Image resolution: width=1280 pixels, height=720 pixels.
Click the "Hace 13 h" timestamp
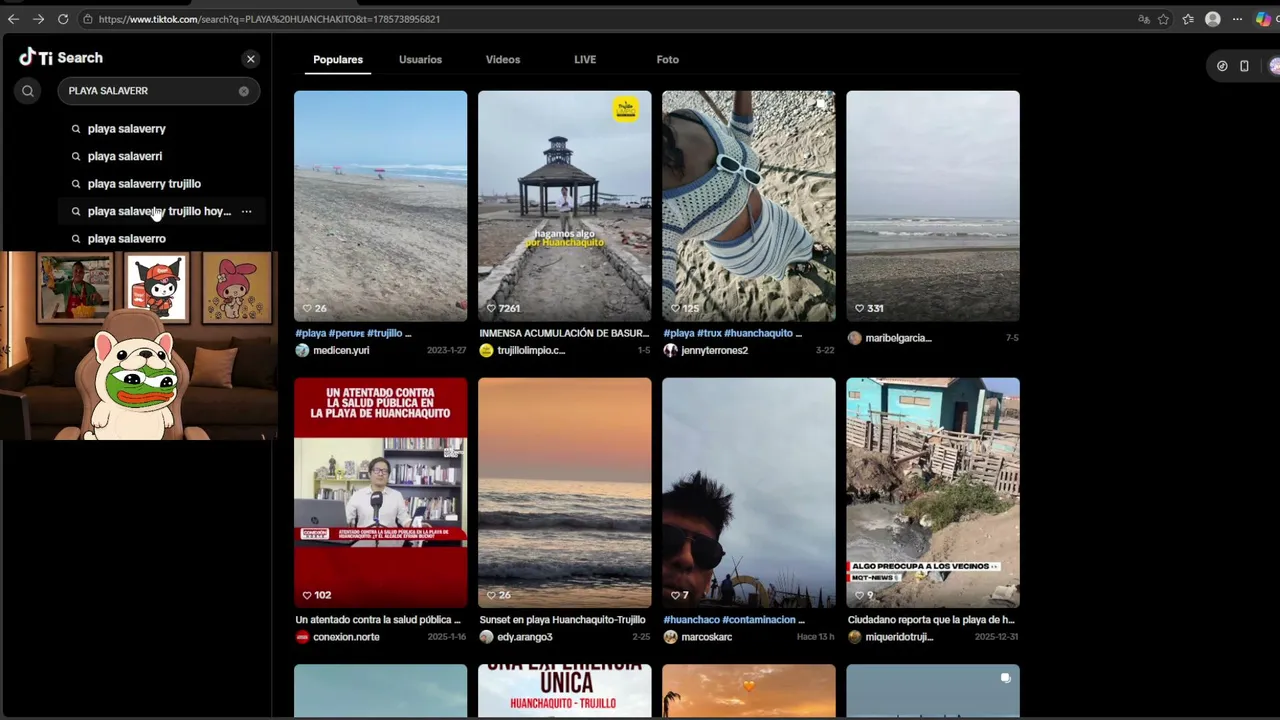tap(815, 637)
